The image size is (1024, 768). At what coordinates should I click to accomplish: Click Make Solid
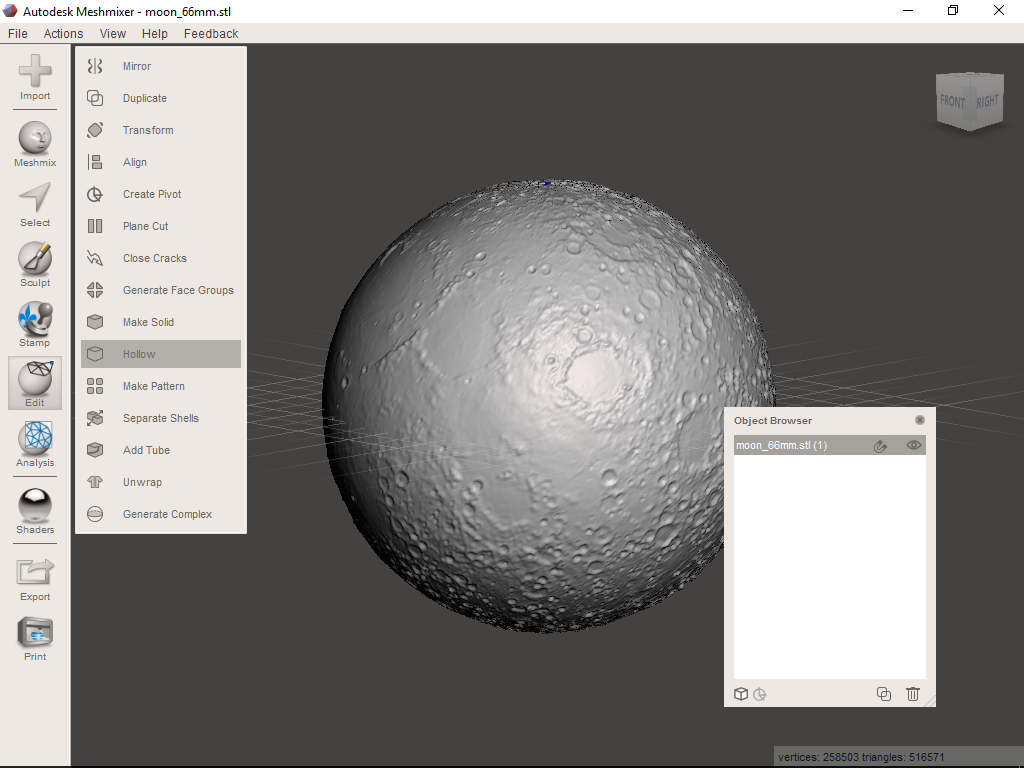[x=148, y=322]
